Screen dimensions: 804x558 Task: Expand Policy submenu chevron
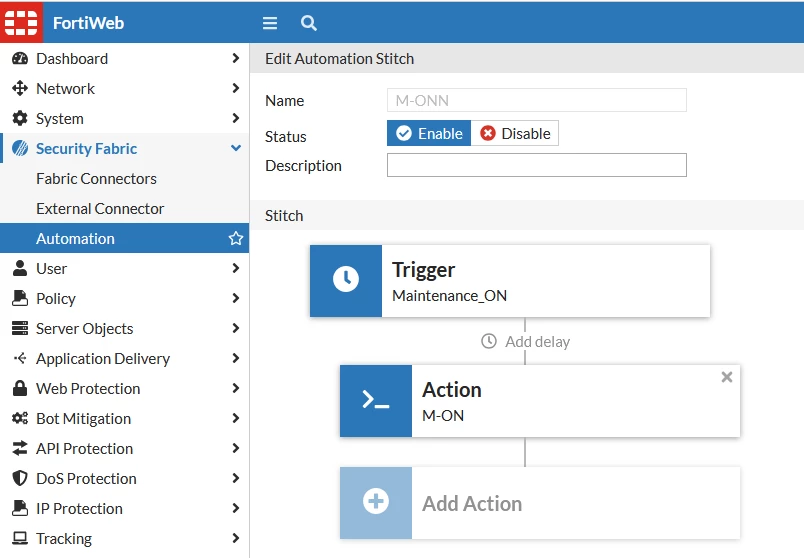235,298
